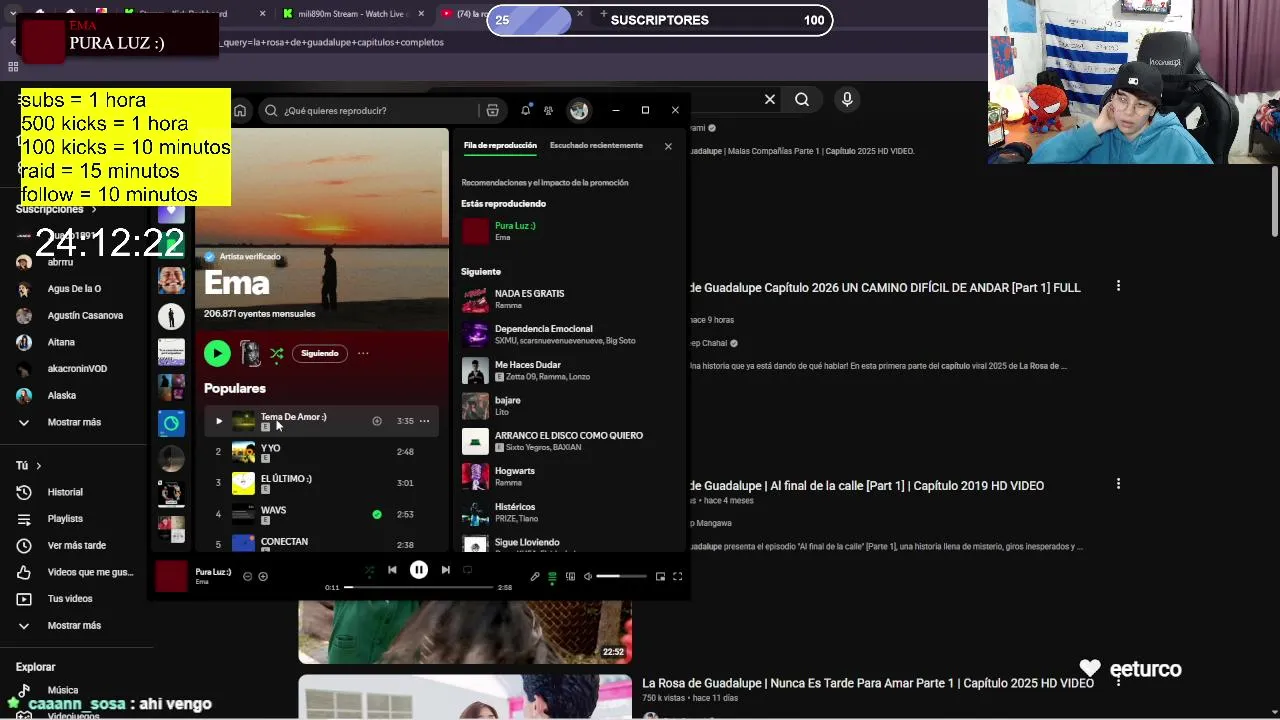Expand Suscripciones section in YouTube sidebar
The image size is (1280, 720).
[56, 209]
